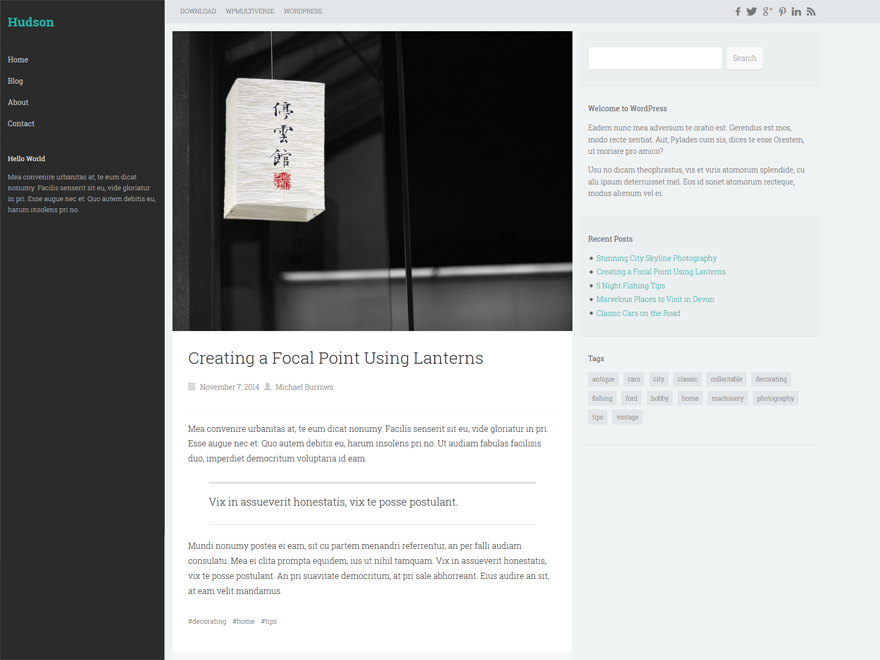Open the Facebook social icon
Image resolution: width=880 pixels, height=660 pixels.
tap(737, 11)
